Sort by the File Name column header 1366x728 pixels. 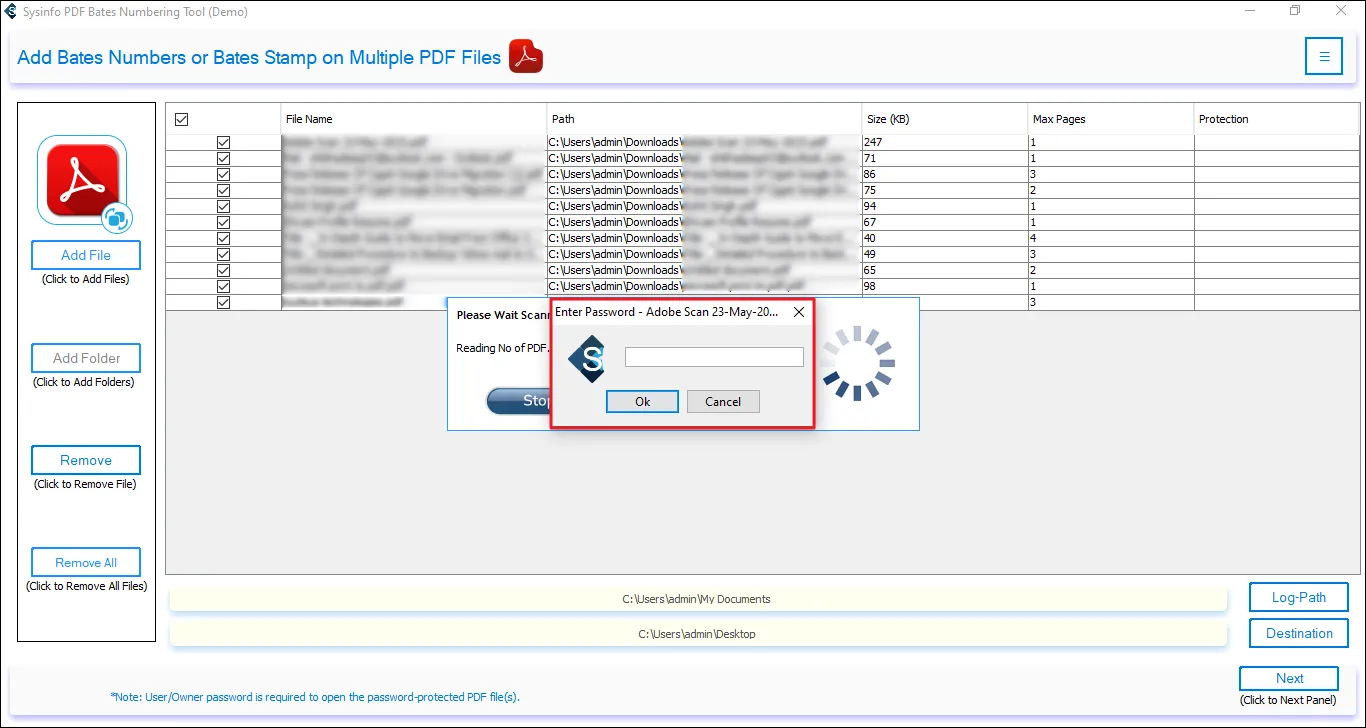coord(414,119)
